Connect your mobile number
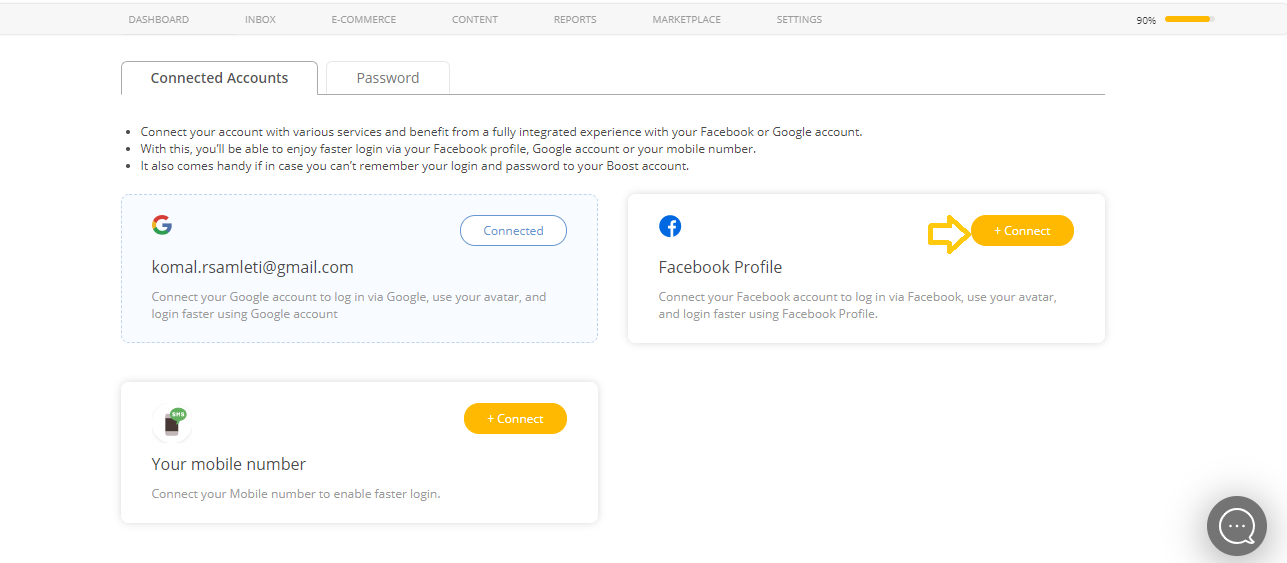This screenshot has height=563, width=1287. [515, 419]
